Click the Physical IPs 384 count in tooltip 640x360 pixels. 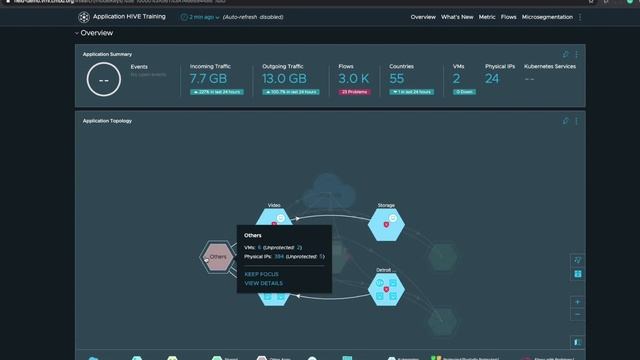coord(279,257)
